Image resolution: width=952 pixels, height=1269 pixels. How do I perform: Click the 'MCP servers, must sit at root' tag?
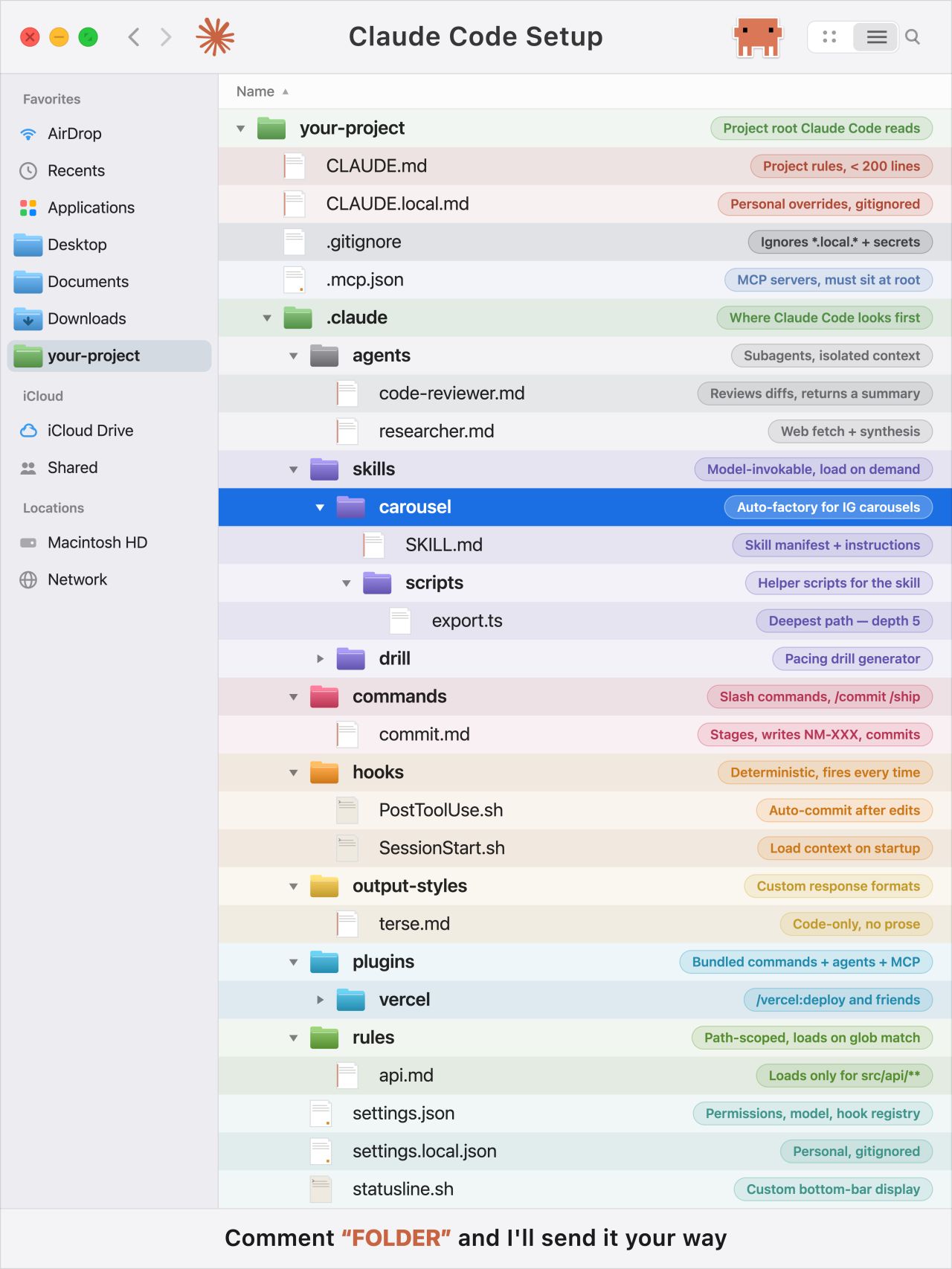tap(829, 280)
